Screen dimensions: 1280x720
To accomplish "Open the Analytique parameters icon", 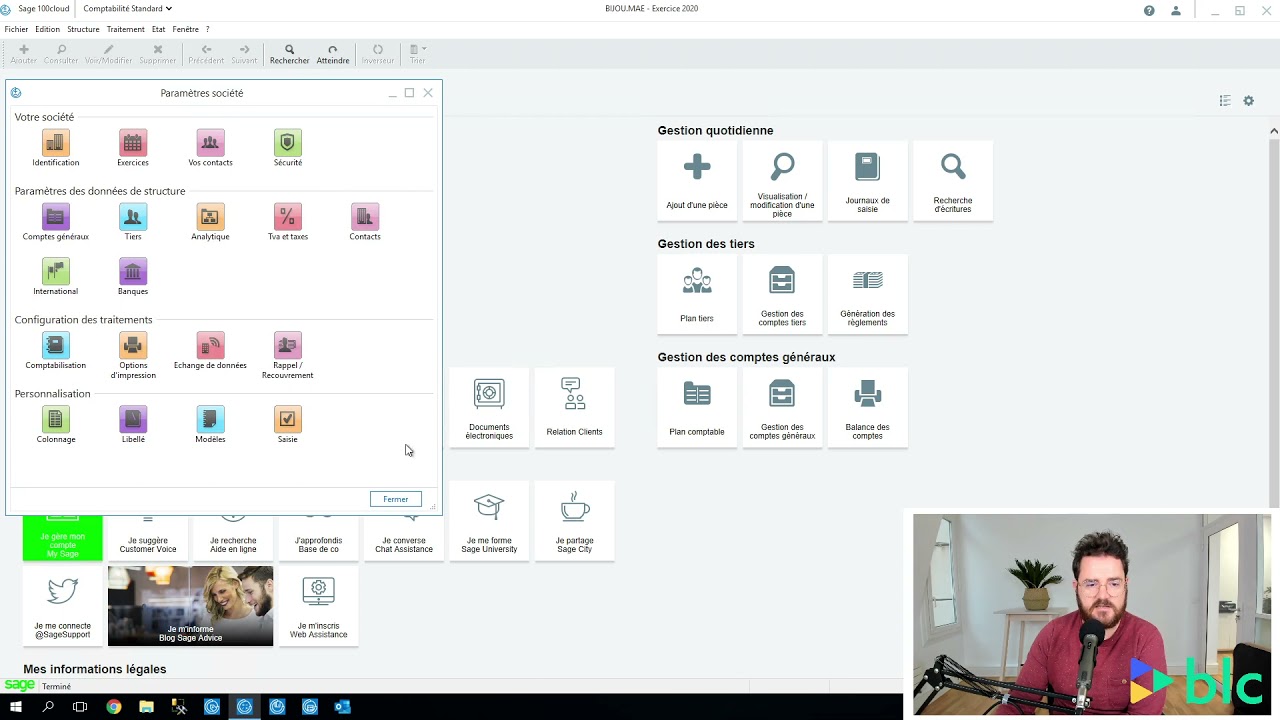I will coord(210,217).
